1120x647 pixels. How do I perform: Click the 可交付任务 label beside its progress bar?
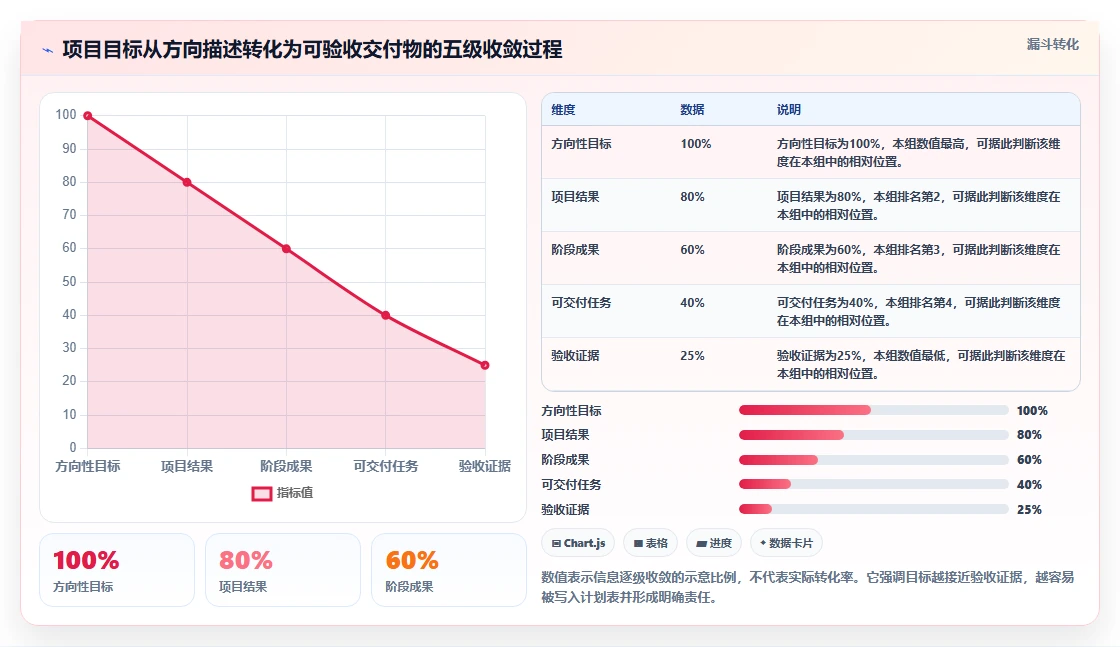tap(571, 485)
